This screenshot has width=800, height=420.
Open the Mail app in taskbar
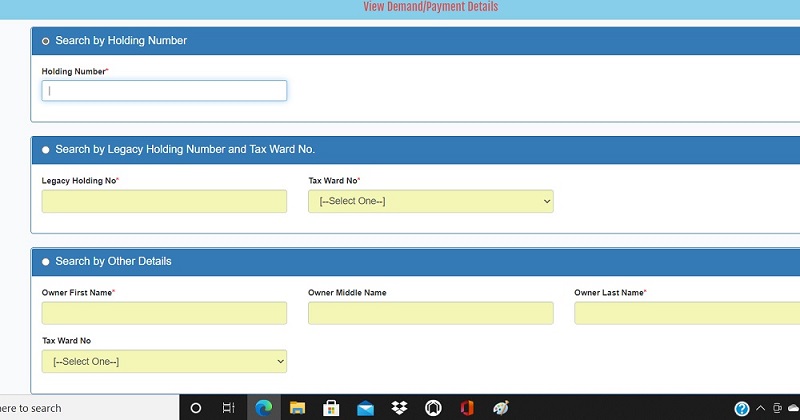point(365,408)
